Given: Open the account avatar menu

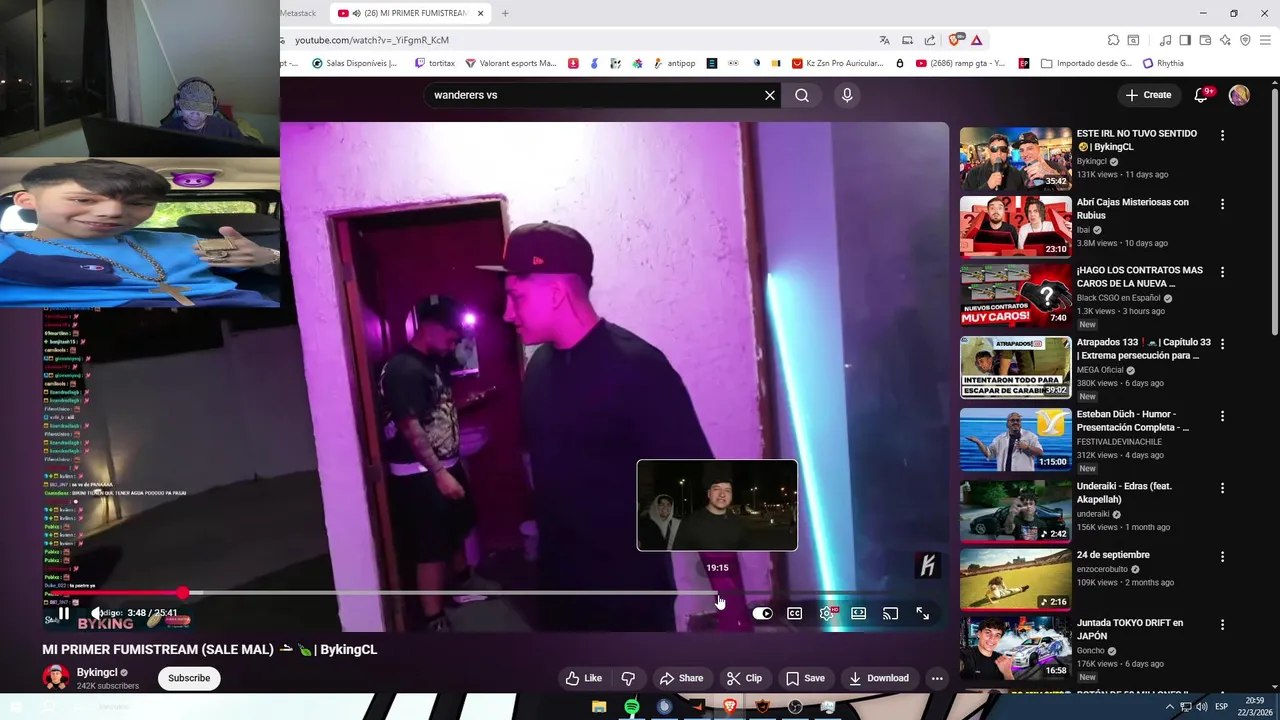Looking at the screenshot, I should [1239, 95].
